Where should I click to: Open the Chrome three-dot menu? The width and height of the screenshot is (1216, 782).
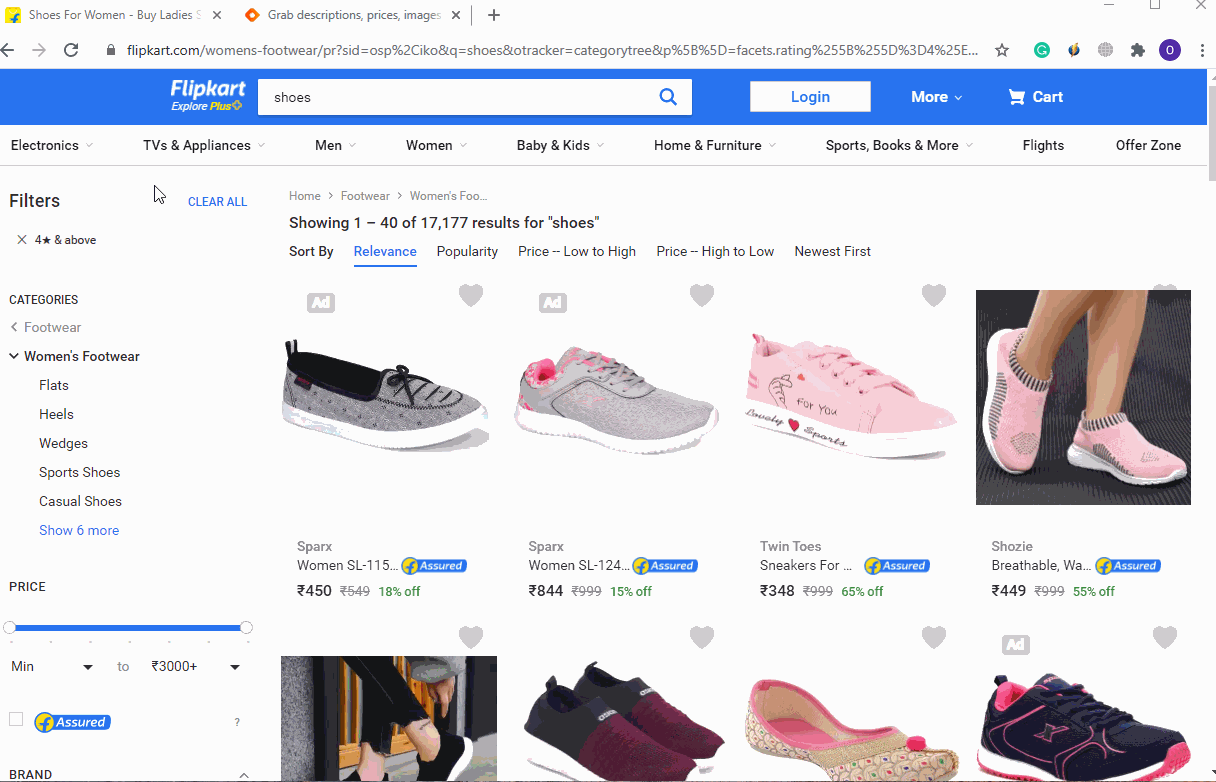point(1201,50)
